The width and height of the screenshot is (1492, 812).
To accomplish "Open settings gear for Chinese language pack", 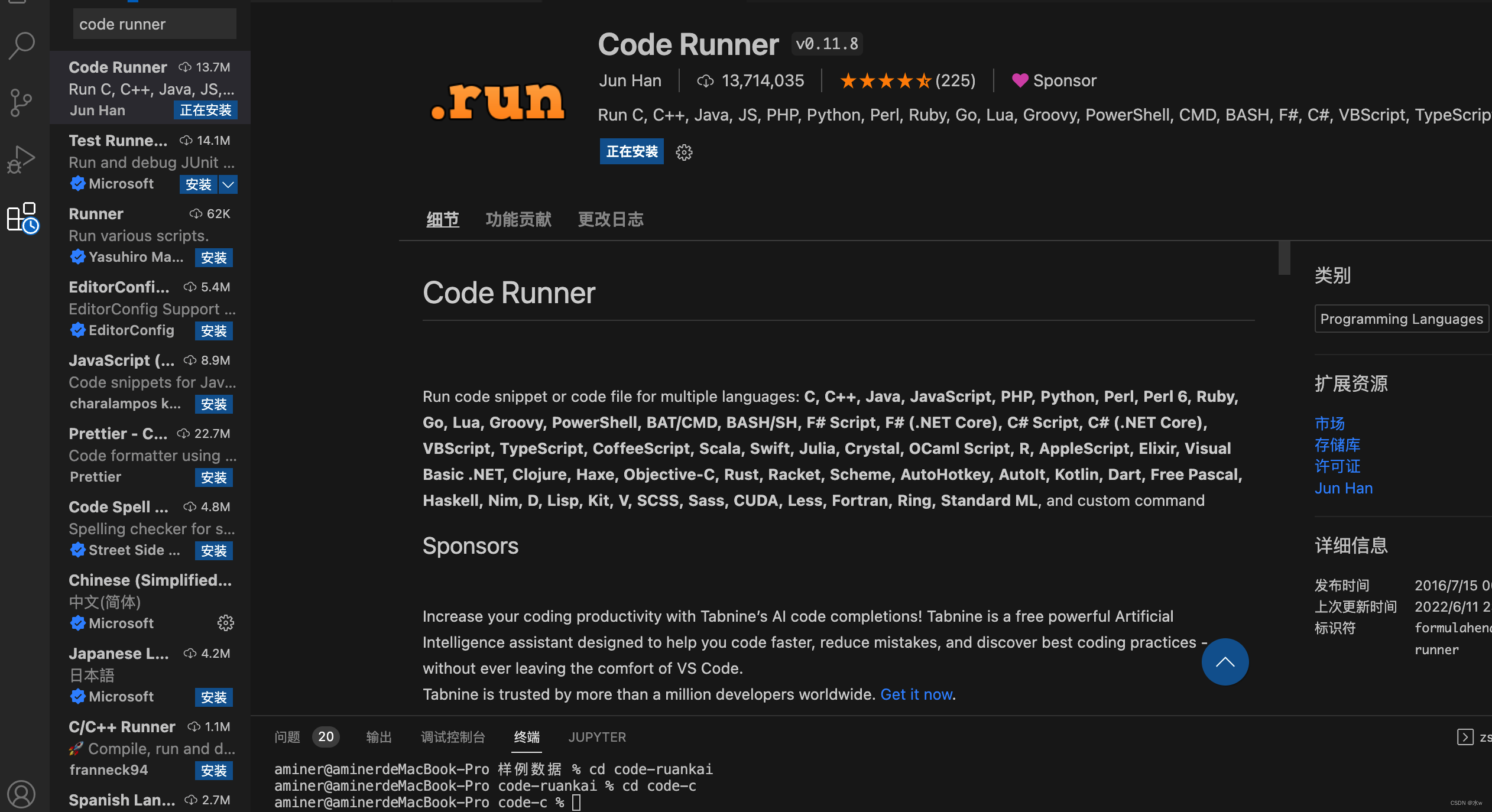I will pyautogui.click(x=226, y=623).
